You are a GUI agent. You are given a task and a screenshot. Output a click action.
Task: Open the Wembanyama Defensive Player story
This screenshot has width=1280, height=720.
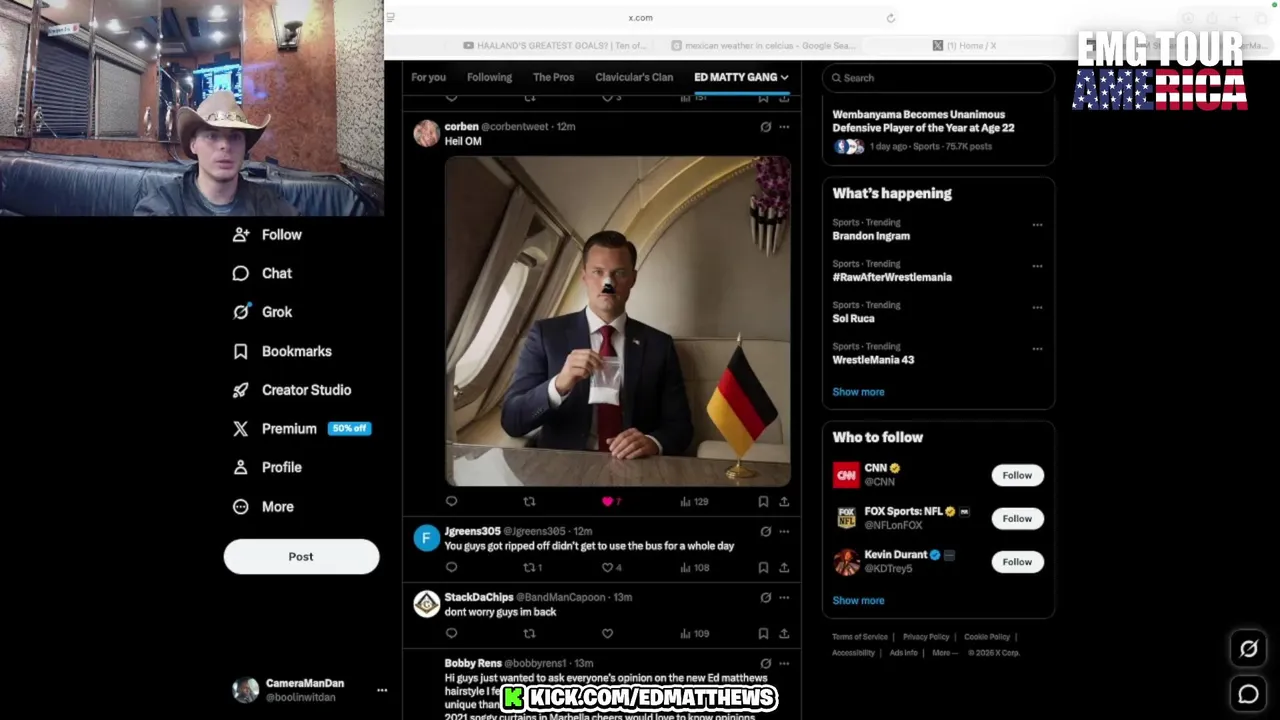point(938,130)
